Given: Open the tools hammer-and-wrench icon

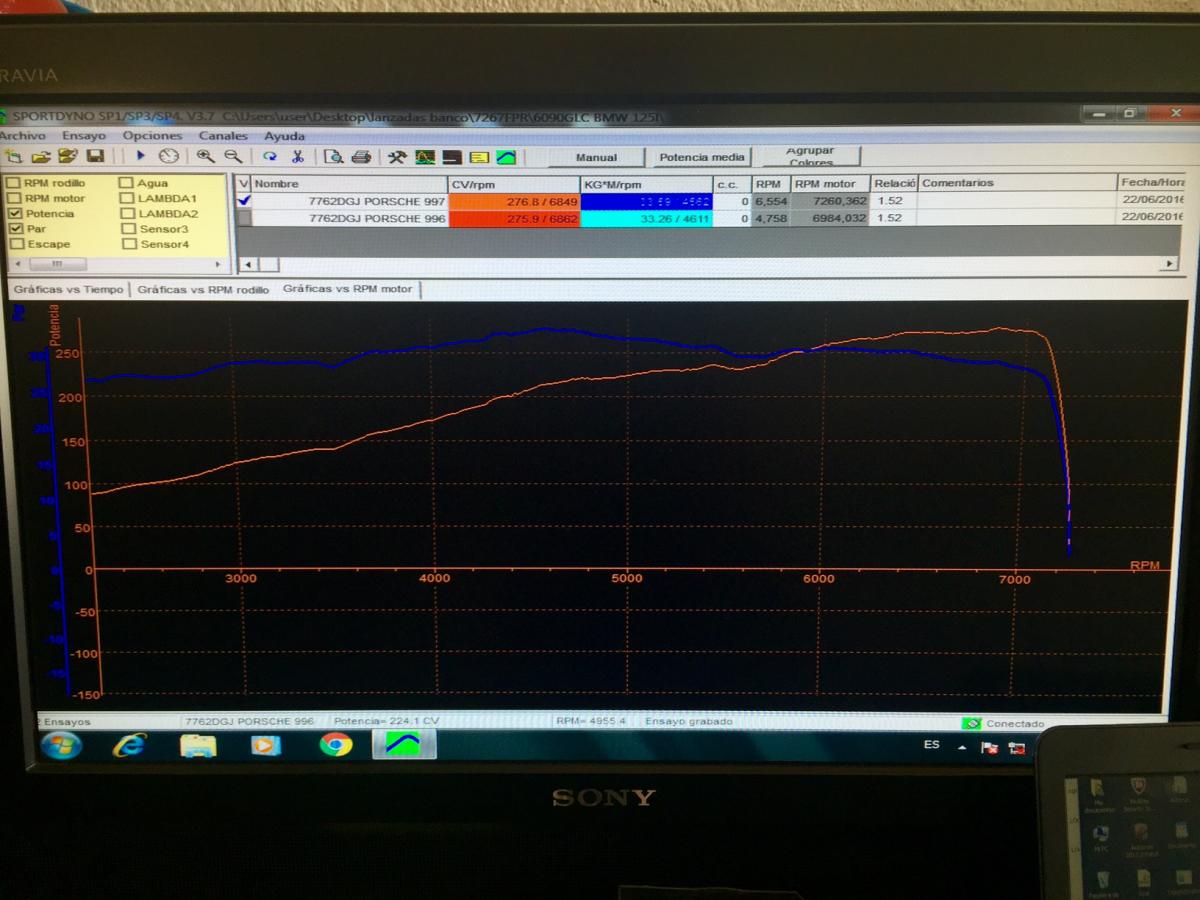Looking at the screenshot, I should [398, 157].
